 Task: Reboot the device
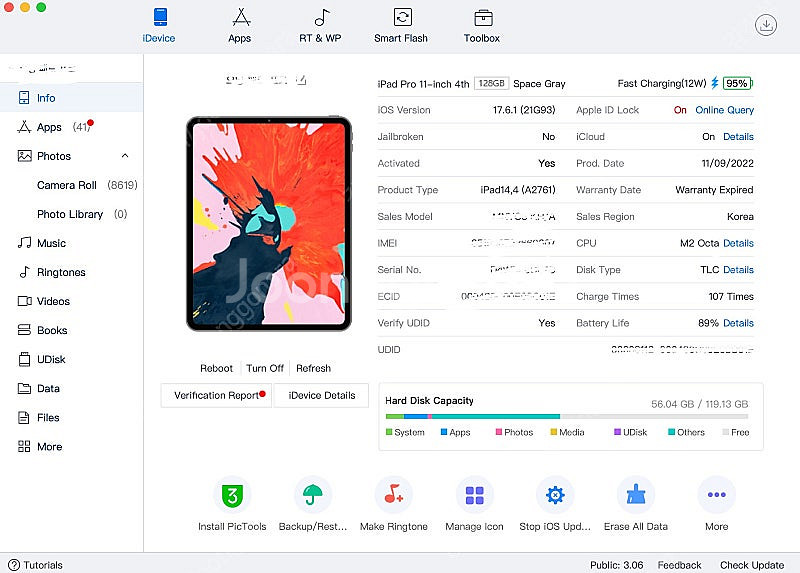pyautogui.click(x=216, y=368)
